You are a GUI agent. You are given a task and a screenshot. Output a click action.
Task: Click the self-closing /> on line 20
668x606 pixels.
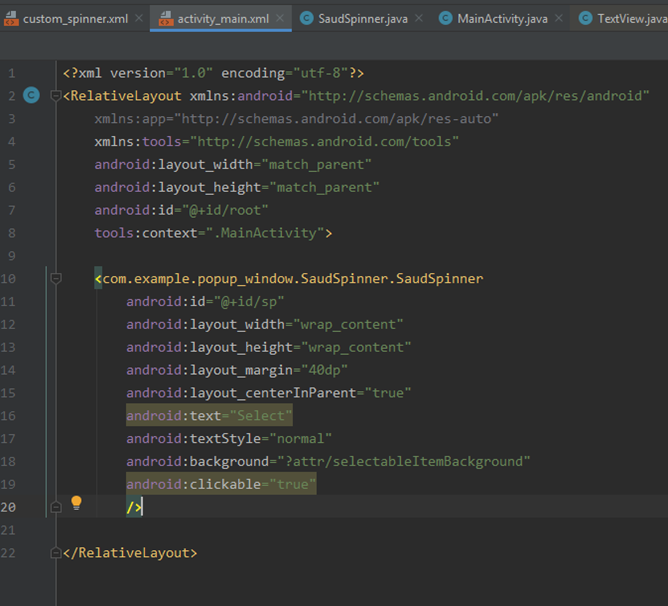point(134,507)
